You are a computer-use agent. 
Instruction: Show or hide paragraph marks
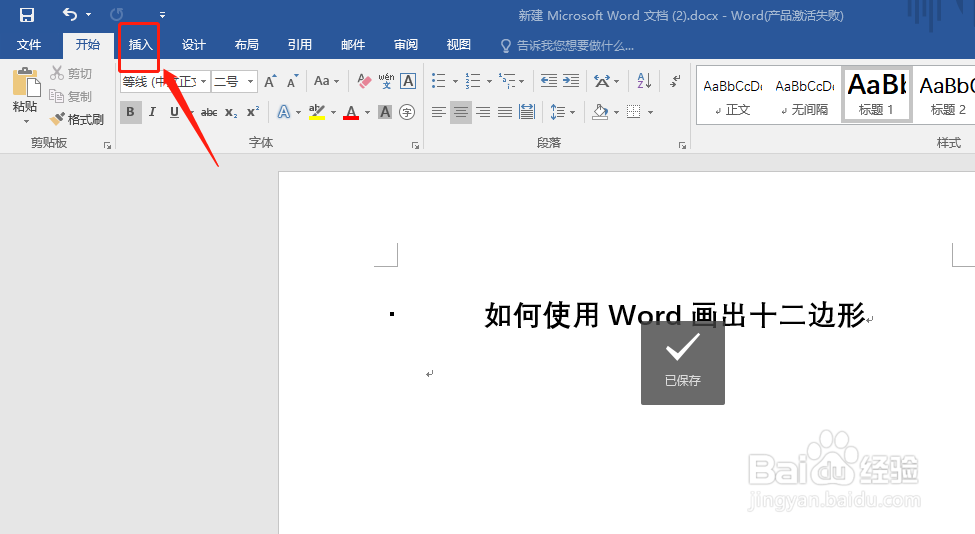point(675,81)
